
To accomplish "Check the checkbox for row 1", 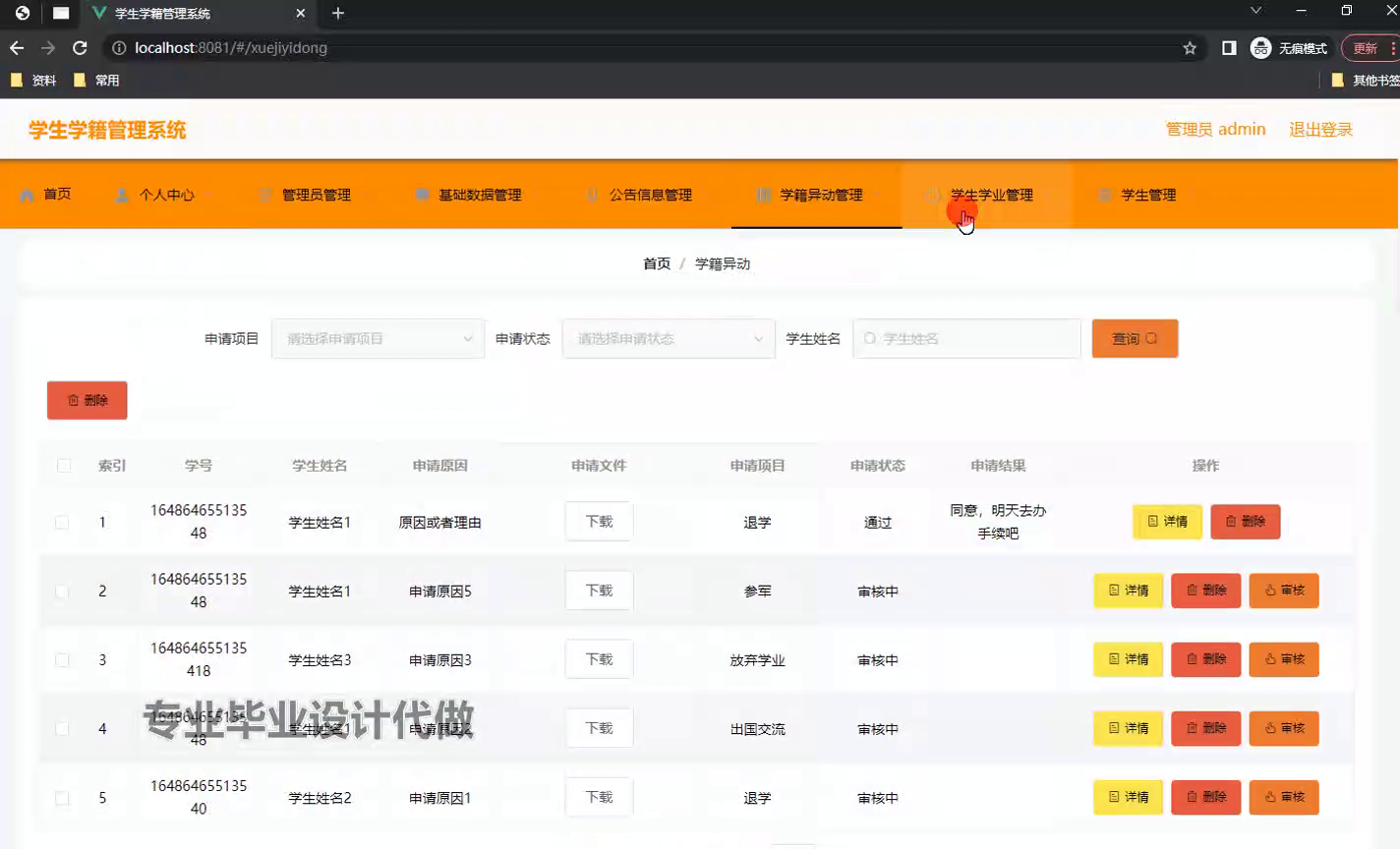I will tap(62, 522).
